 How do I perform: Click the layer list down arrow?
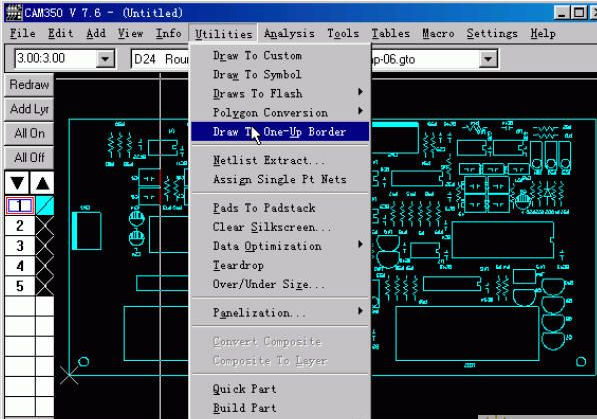pyautogui.click(x=17, y=183)
